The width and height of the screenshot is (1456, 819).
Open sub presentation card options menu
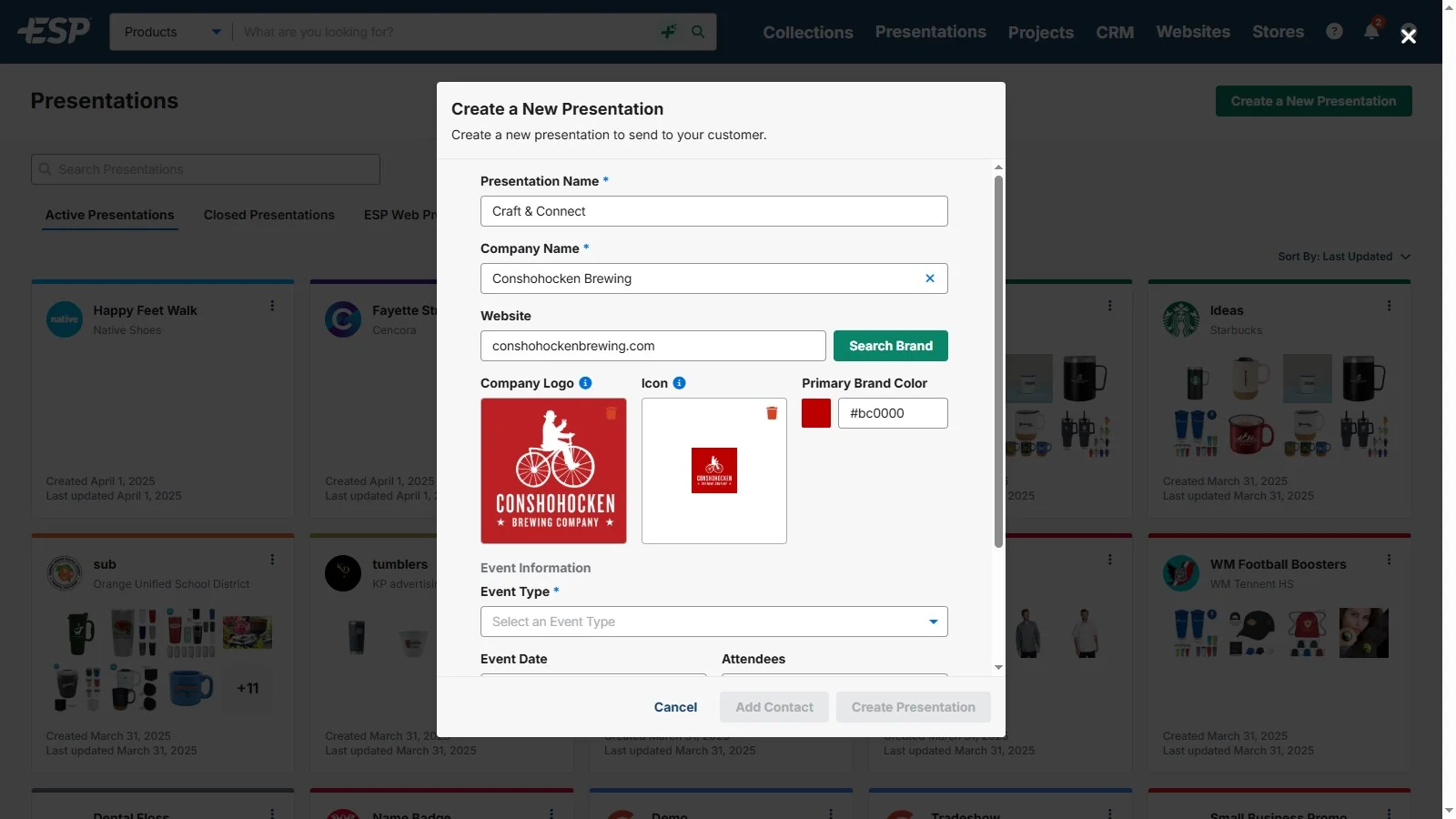coord(272,560)
